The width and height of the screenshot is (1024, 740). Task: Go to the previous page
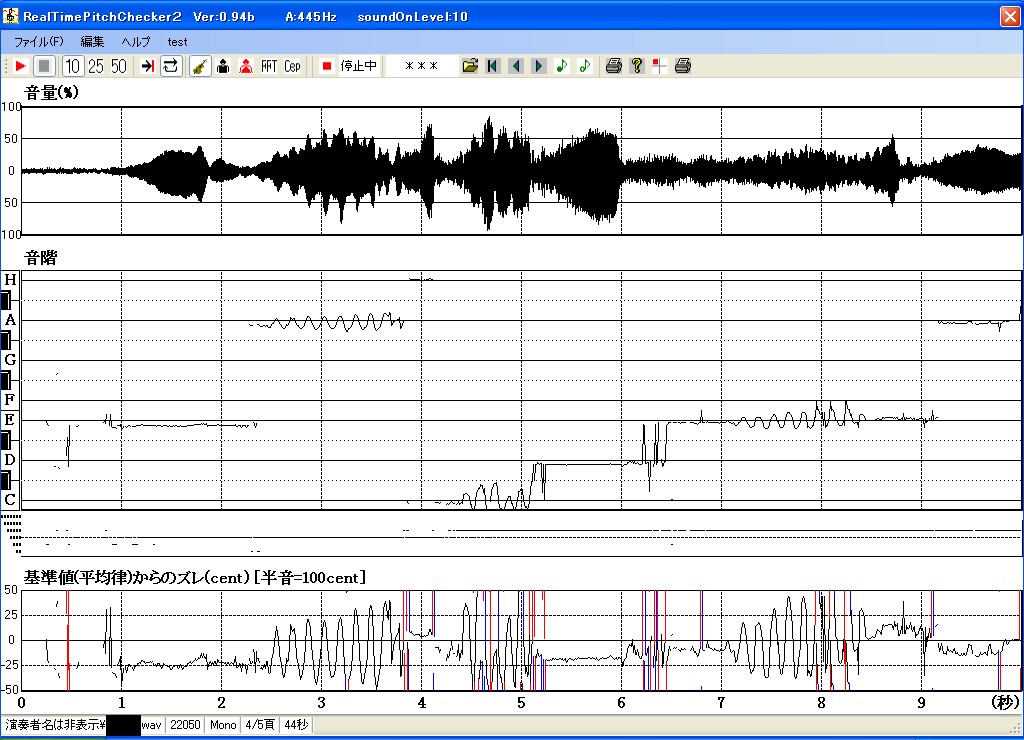516,66
